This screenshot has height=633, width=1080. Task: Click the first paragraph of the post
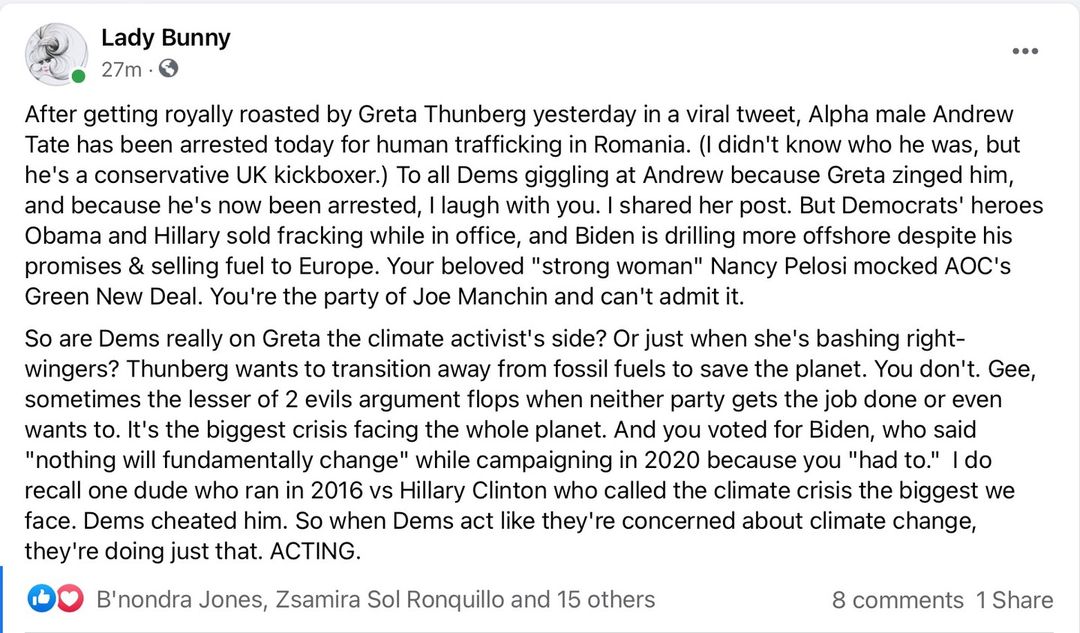(520, 206)
